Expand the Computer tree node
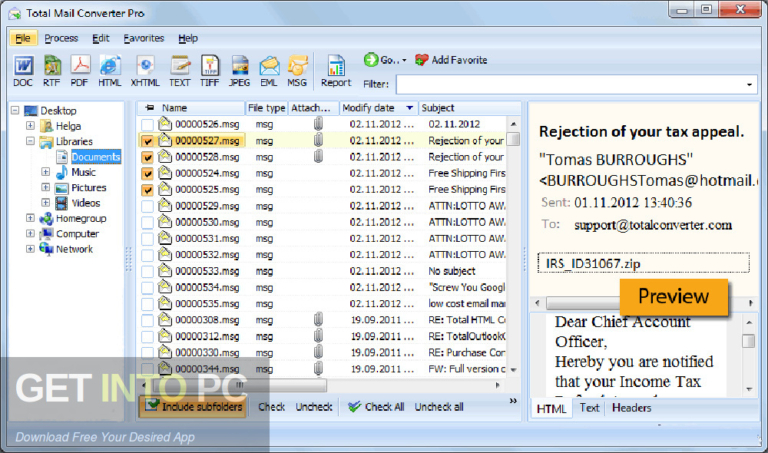The image size is (768, 453). tap(30, 234)
